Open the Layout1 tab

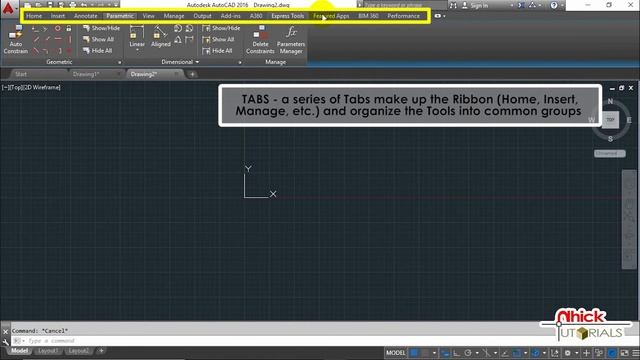(48, 351)
